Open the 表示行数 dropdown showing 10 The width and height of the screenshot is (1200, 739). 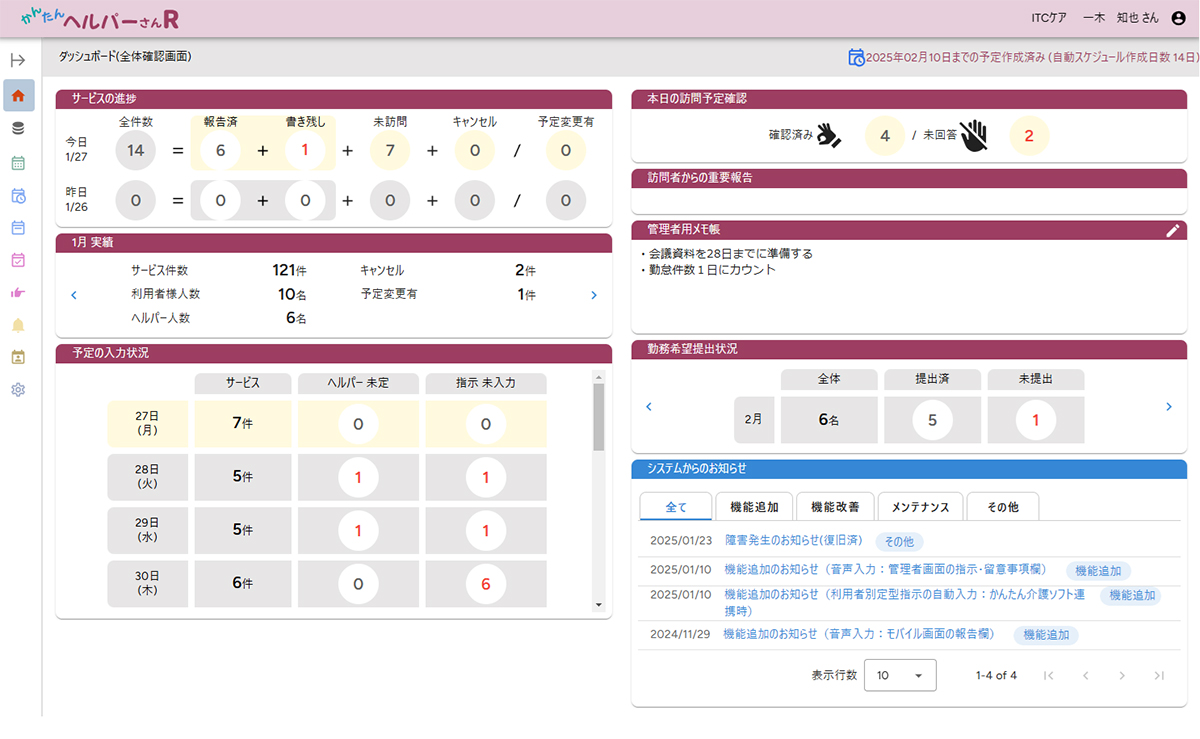coord(900,675)
